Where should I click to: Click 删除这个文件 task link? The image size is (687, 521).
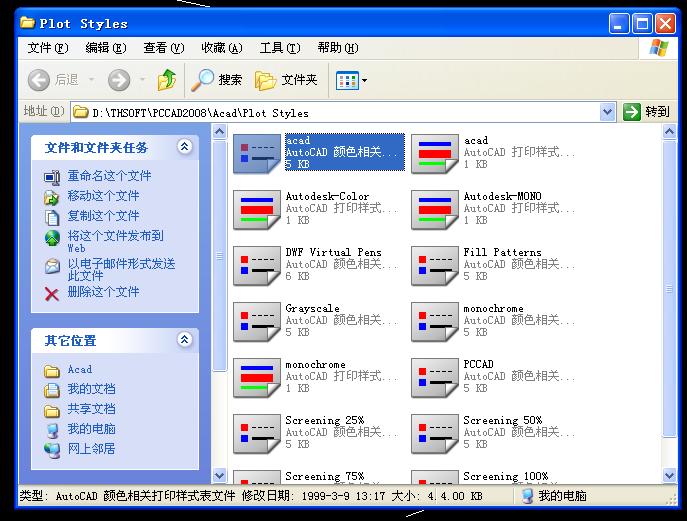pos(103,292)
